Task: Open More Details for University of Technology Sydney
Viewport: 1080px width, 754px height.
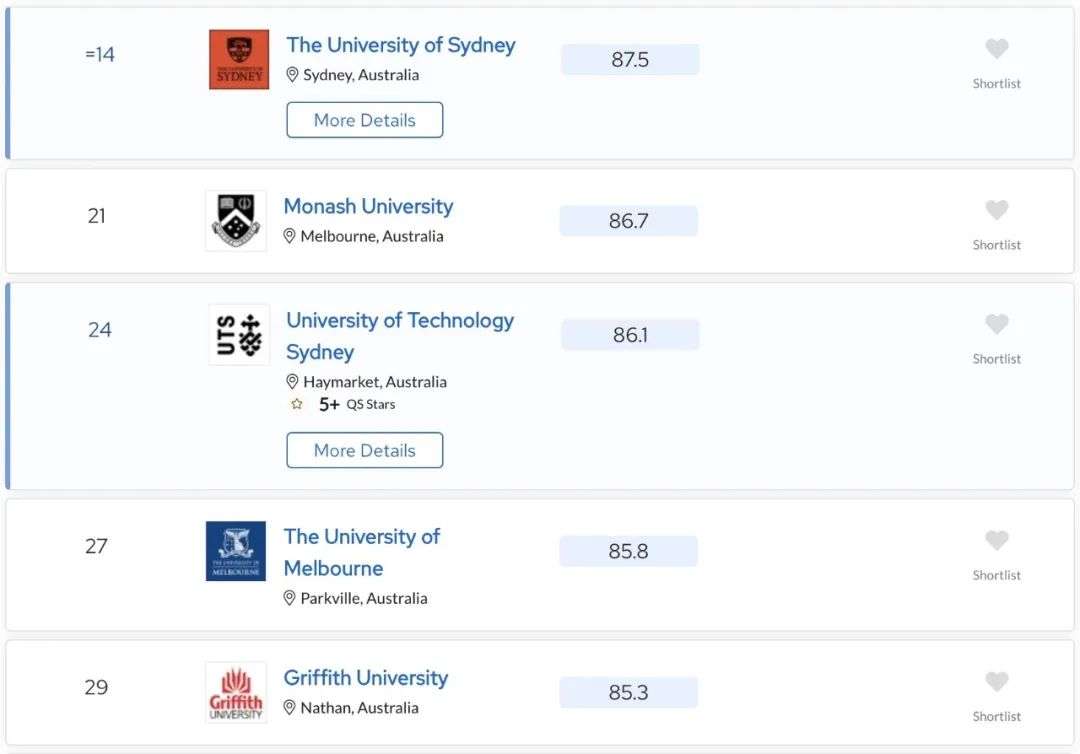Action: [x=364, y=450]
